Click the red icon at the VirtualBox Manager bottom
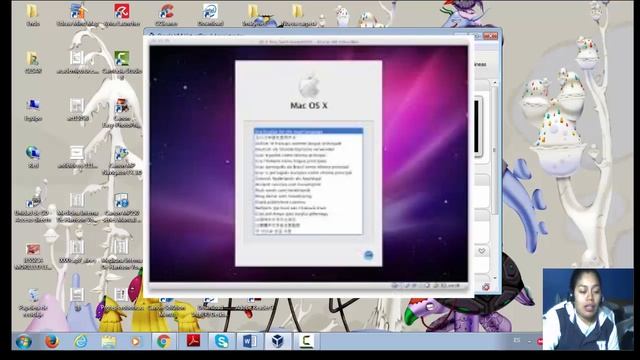Viewport: 640px width, 360px height. (486, 287)
